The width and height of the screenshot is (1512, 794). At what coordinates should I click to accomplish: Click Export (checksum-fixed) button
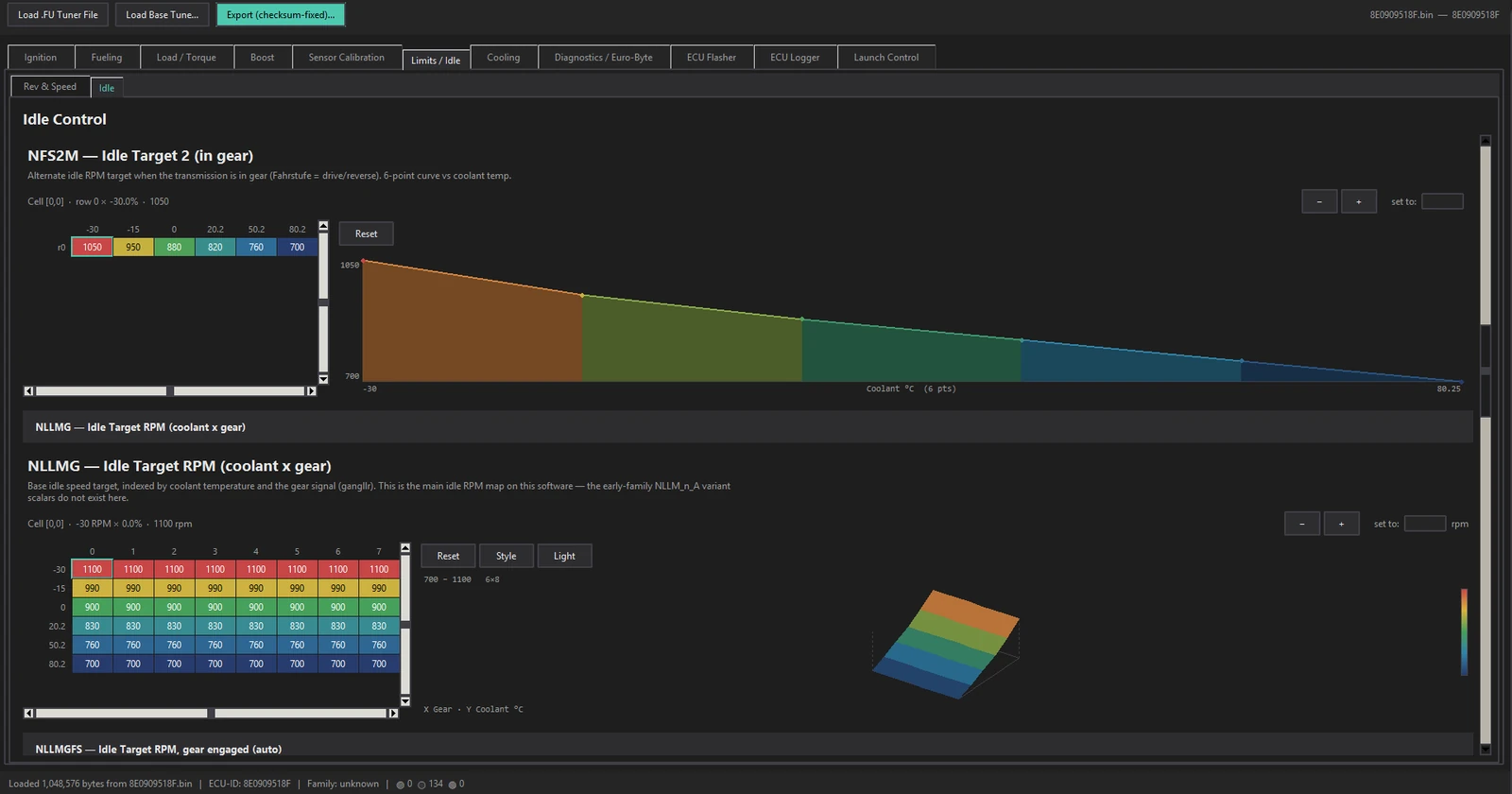tap(281, 15)
